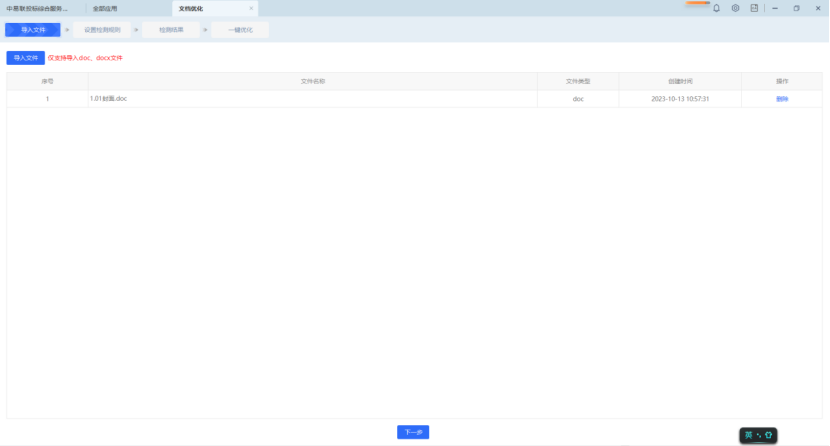Image resolution: width=830 pixels, height=446 pixels.
Task: Click the save-style icon beside the gear
Action: pos(754,8)
